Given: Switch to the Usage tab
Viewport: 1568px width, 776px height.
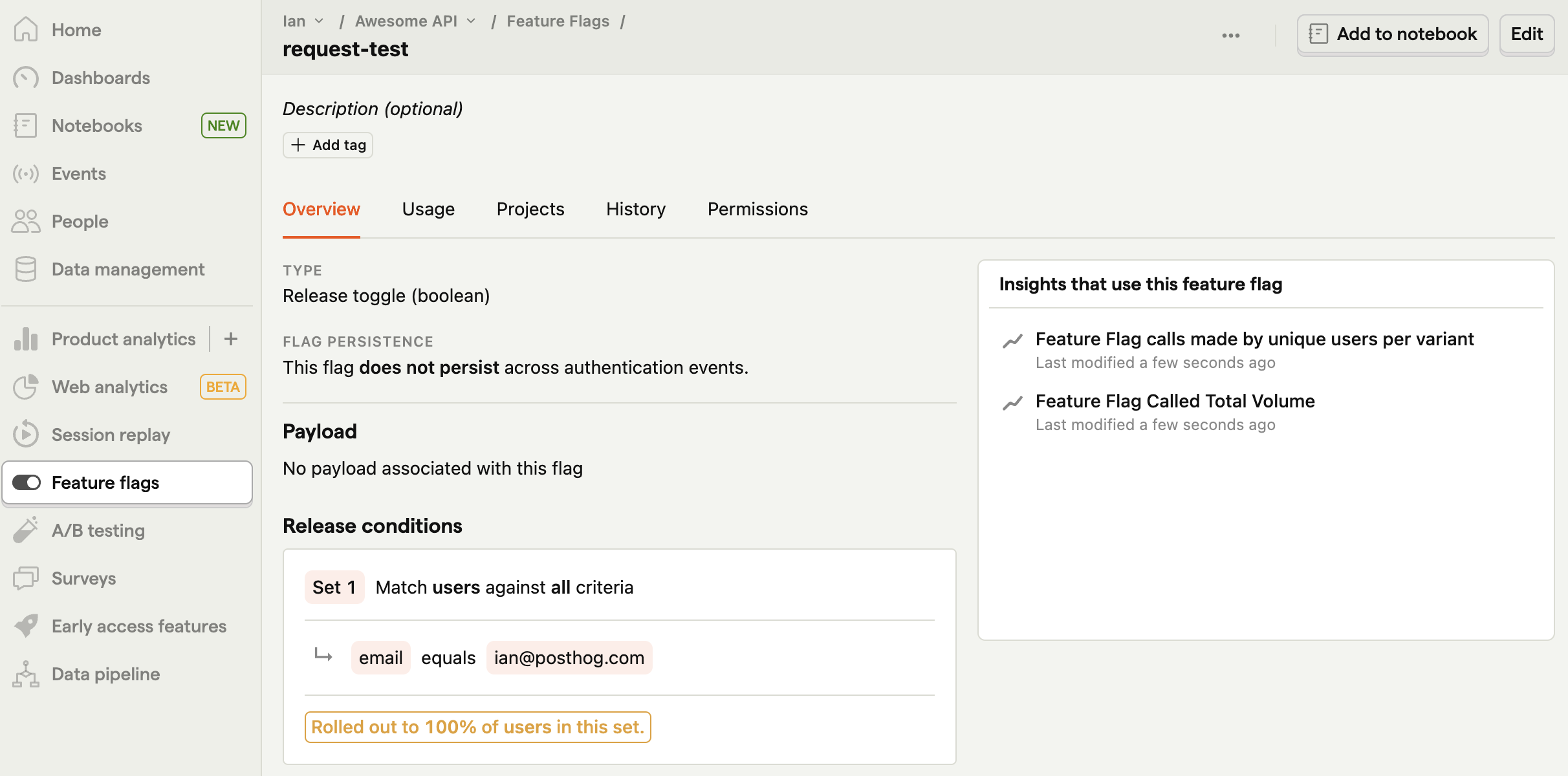Looking at the screenshot, I should tap(428, 209).
